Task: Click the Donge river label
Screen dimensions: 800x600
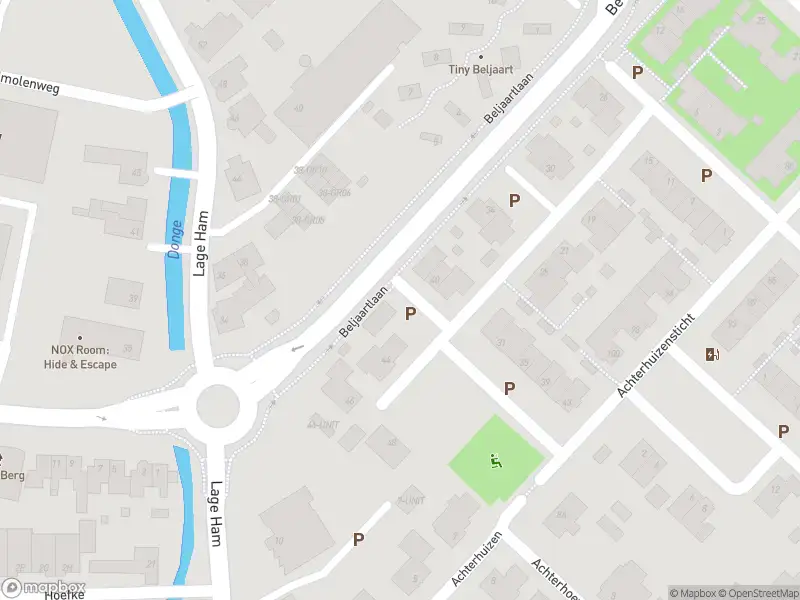Action: pyautogui.click(x=174, y=239)
